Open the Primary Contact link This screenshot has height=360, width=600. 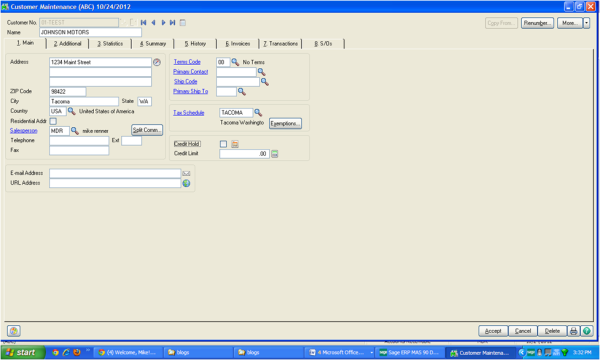tap(191, 72)
